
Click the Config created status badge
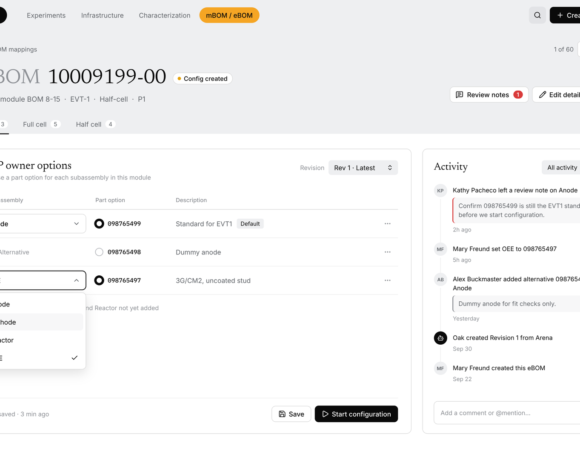tap(202, 79)
